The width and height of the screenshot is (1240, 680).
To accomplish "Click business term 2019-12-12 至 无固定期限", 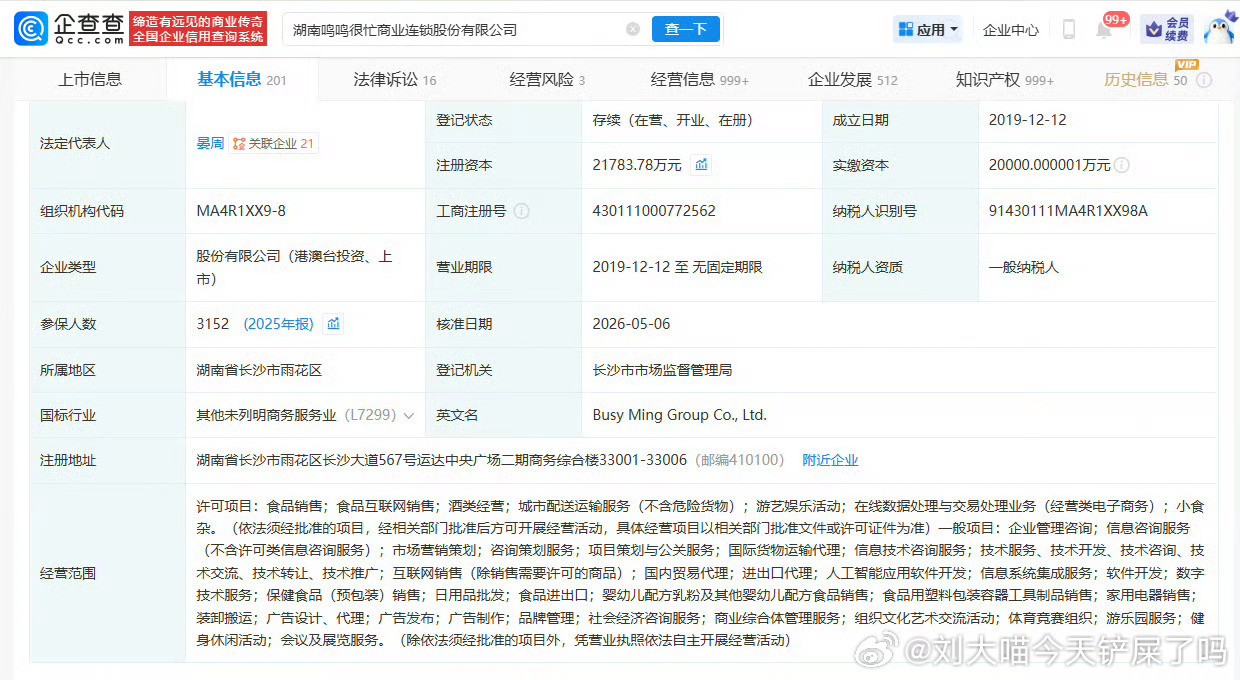I will click(677, 267).
